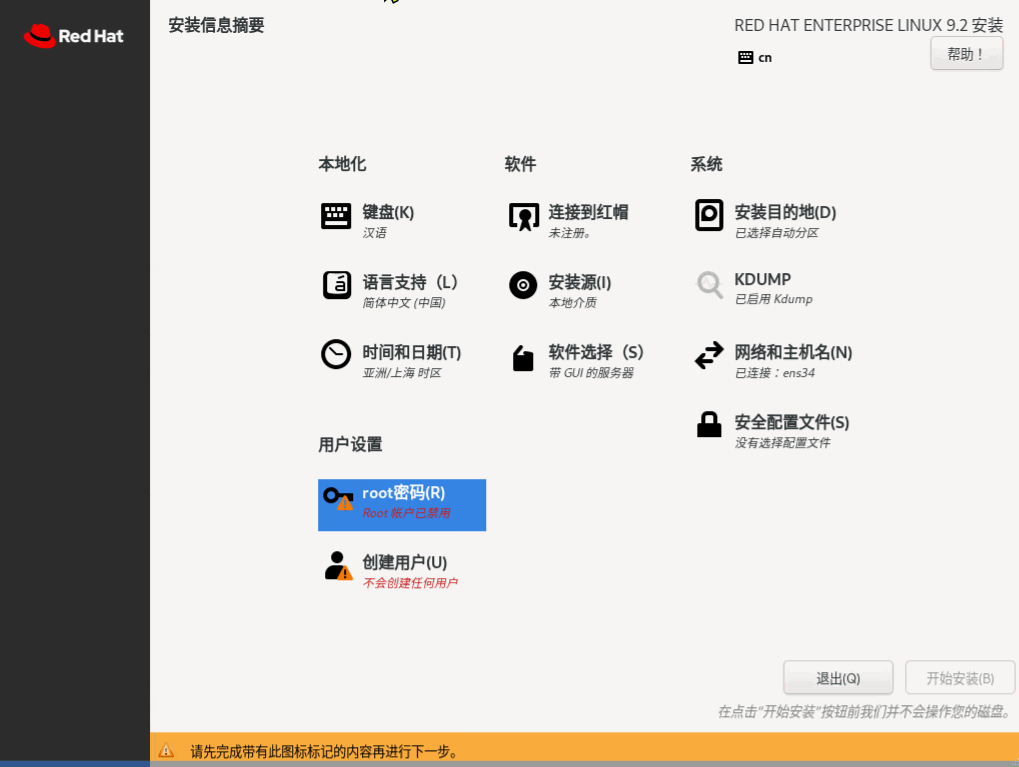Click the 连接到红帽 certificate icon
The height and width of the screenshot is (767, 1019).
tap(523, 216)
